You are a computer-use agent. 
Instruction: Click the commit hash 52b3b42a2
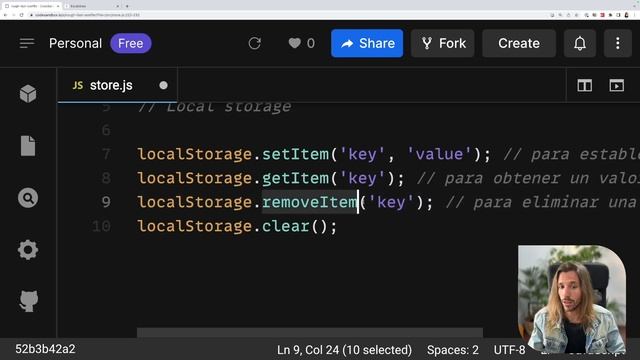tap(45, 349)
